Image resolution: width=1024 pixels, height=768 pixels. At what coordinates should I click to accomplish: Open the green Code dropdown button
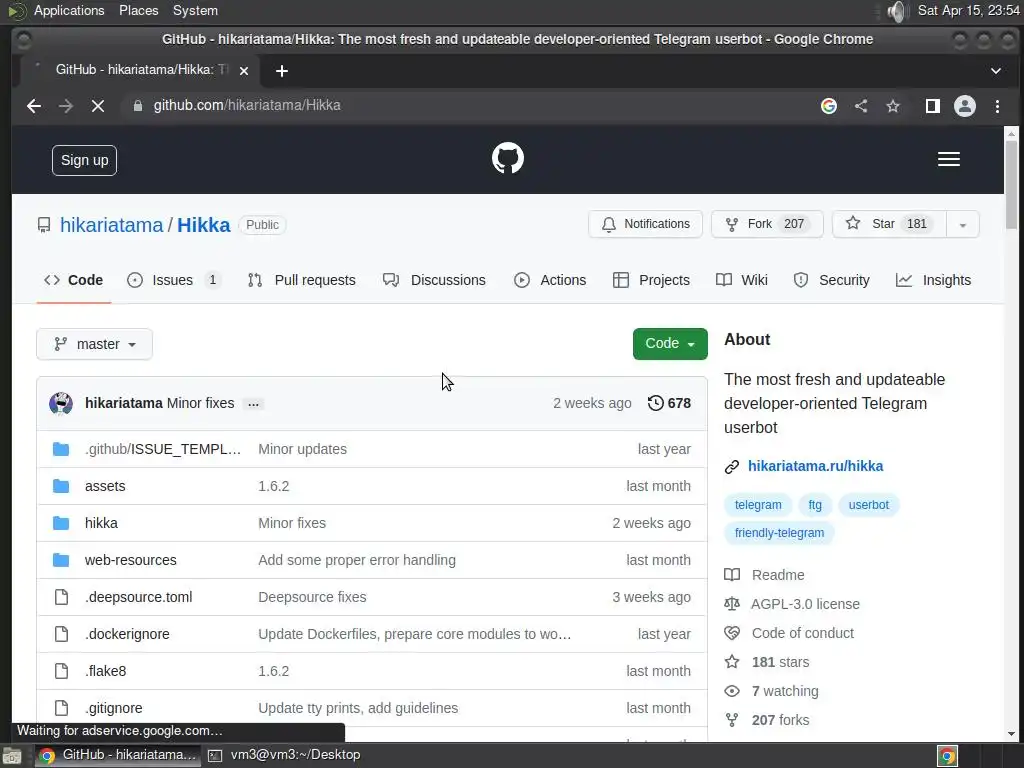[x=669, y=344]
